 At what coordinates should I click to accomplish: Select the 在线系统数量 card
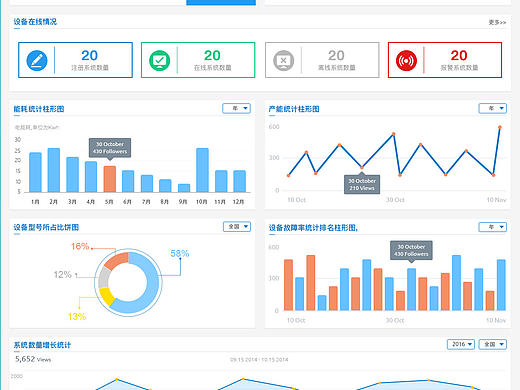[198, 60]
